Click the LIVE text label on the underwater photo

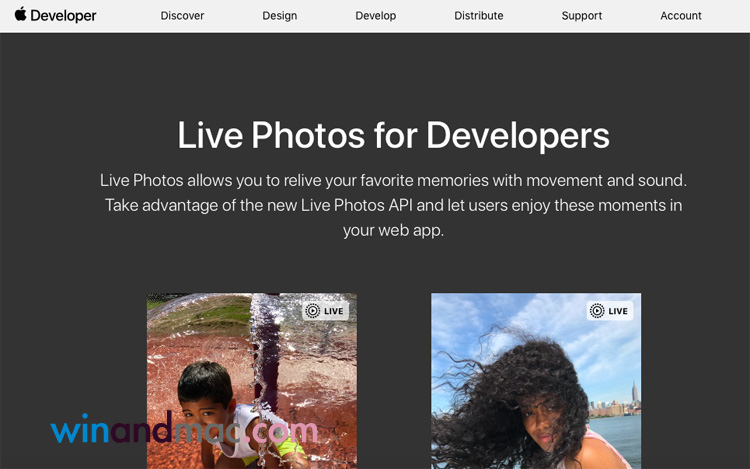coord(334,311)
